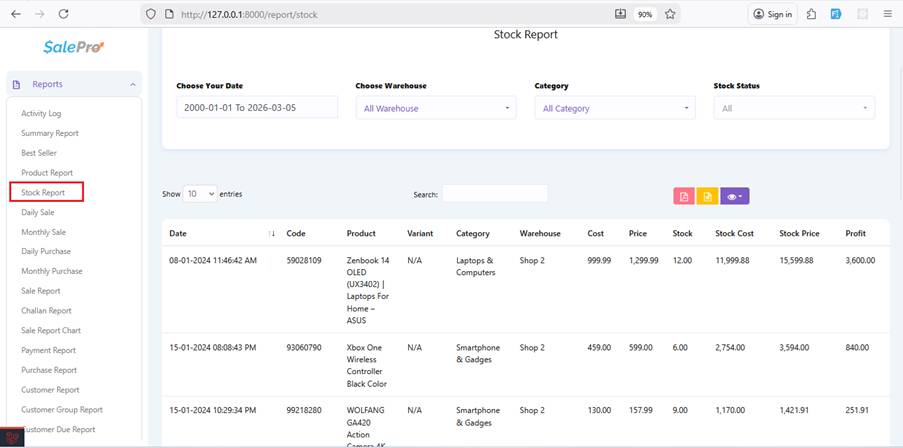
Task: Open the Payment Report link
Action: click(x=49, y=350)
